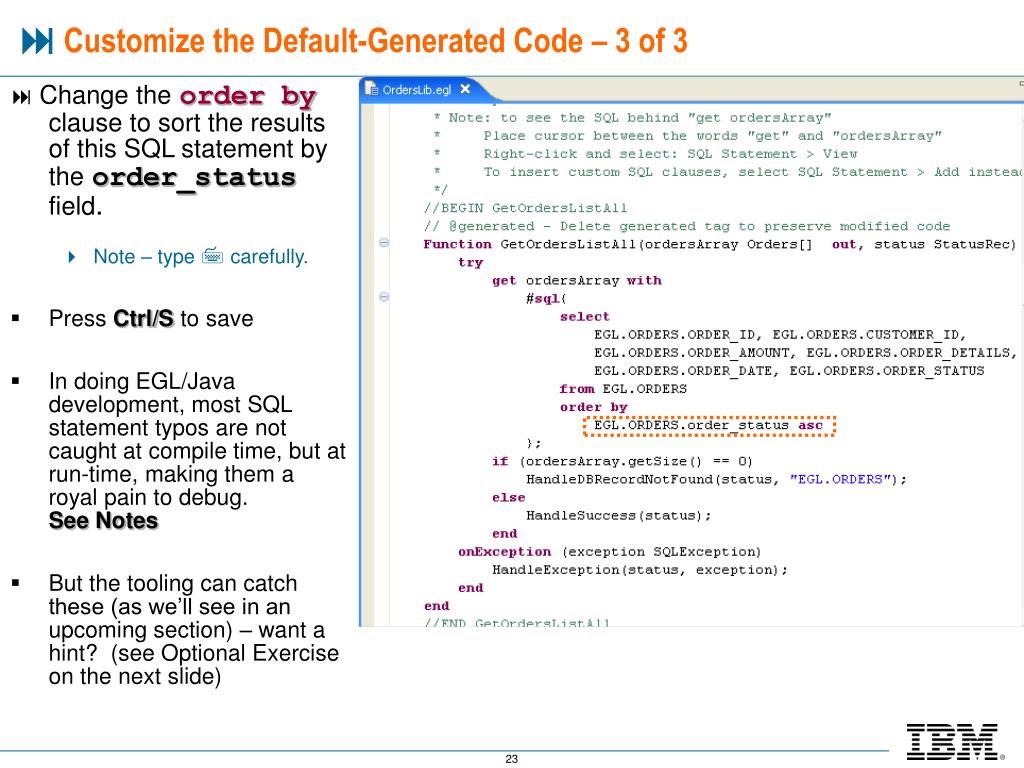Click 'get ordersArray with' line

(577, 281)
